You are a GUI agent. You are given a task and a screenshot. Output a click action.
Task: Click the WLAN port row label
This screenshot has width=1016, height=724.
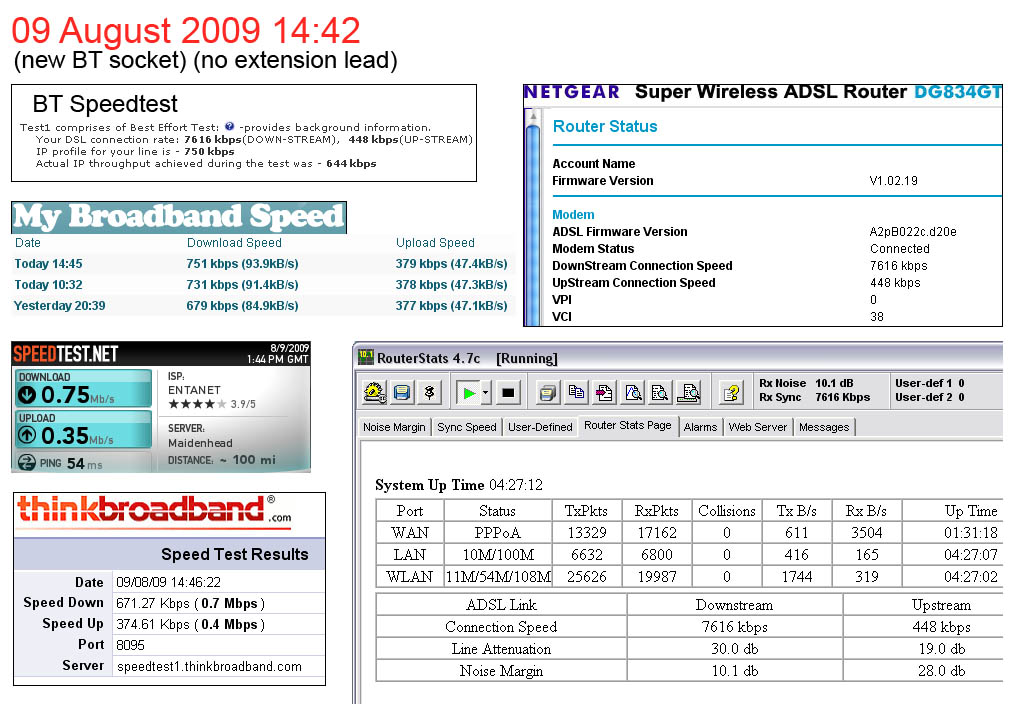point(410,577)
